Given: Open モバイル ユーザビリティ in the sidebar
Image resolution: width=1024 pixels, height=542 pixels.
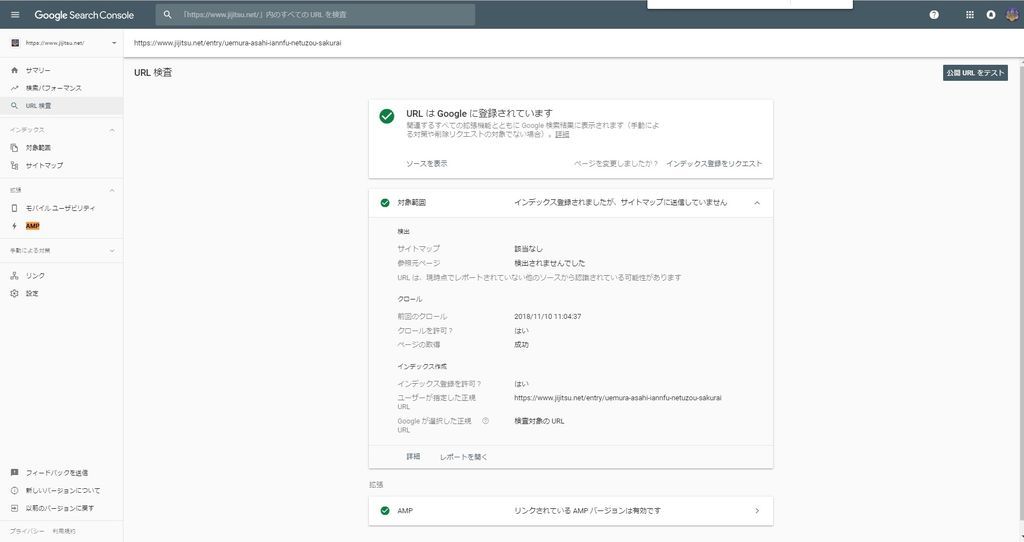Looking at the screenshot, I should pyautogui.click(x=61, y=208).
